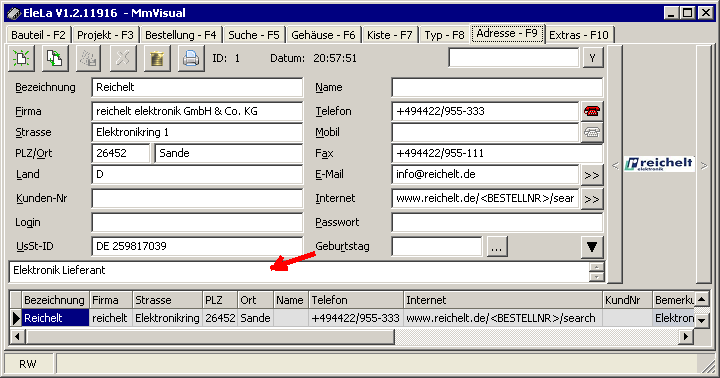Switch to Projekt - F3 tab
720x378 pixels.
coord(105,35)
